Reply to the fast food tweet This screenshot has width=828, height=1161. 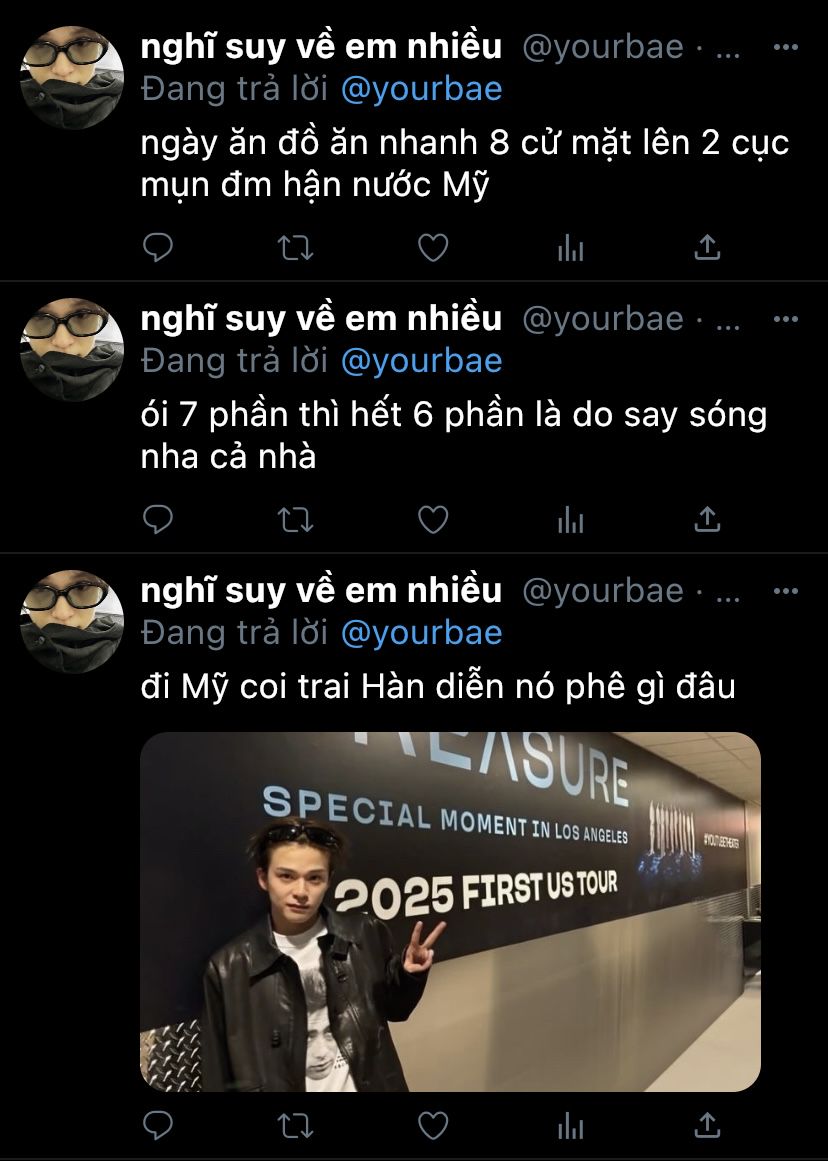click(157, 247)
